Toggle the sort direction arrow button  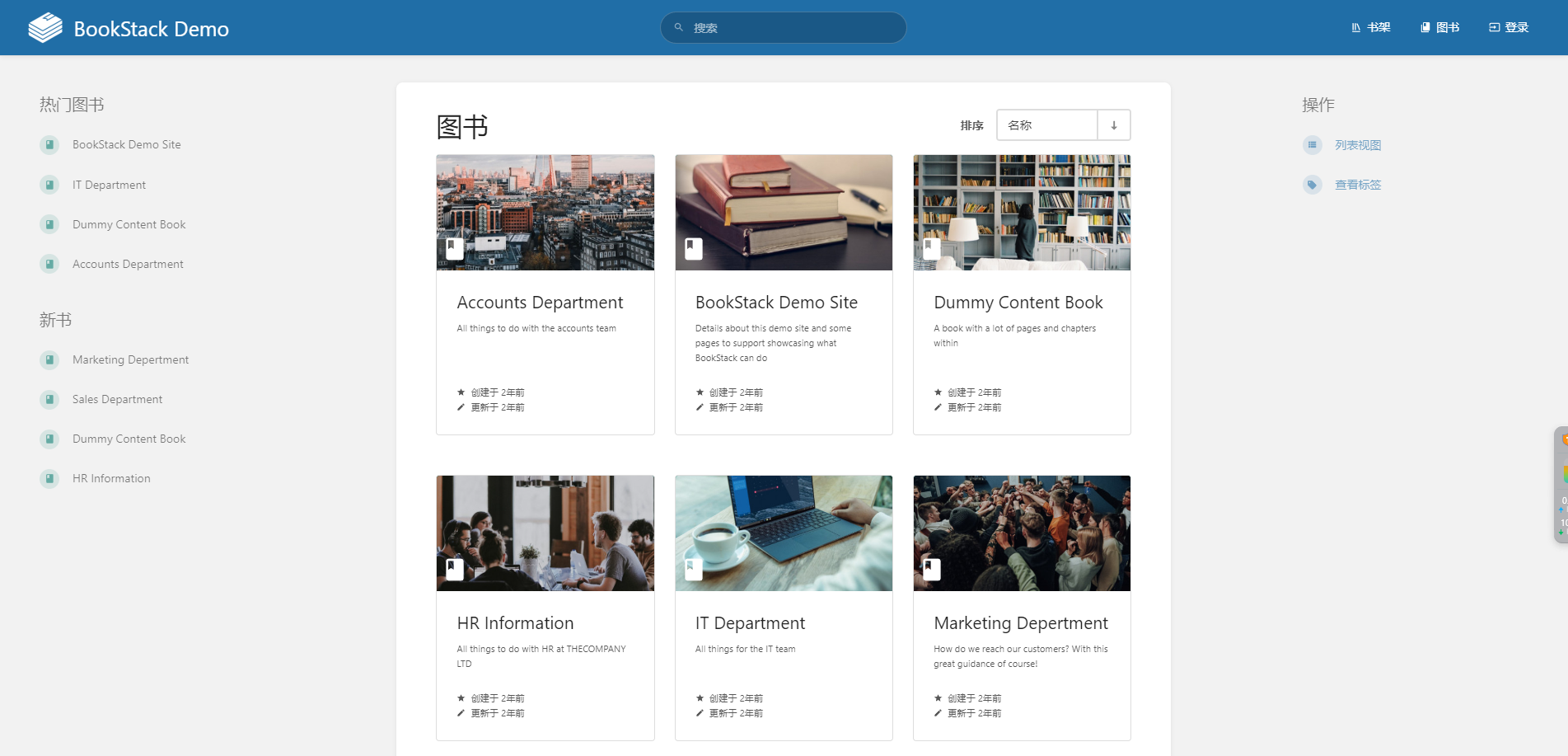pyautogui.click(x=1114, y=124)
